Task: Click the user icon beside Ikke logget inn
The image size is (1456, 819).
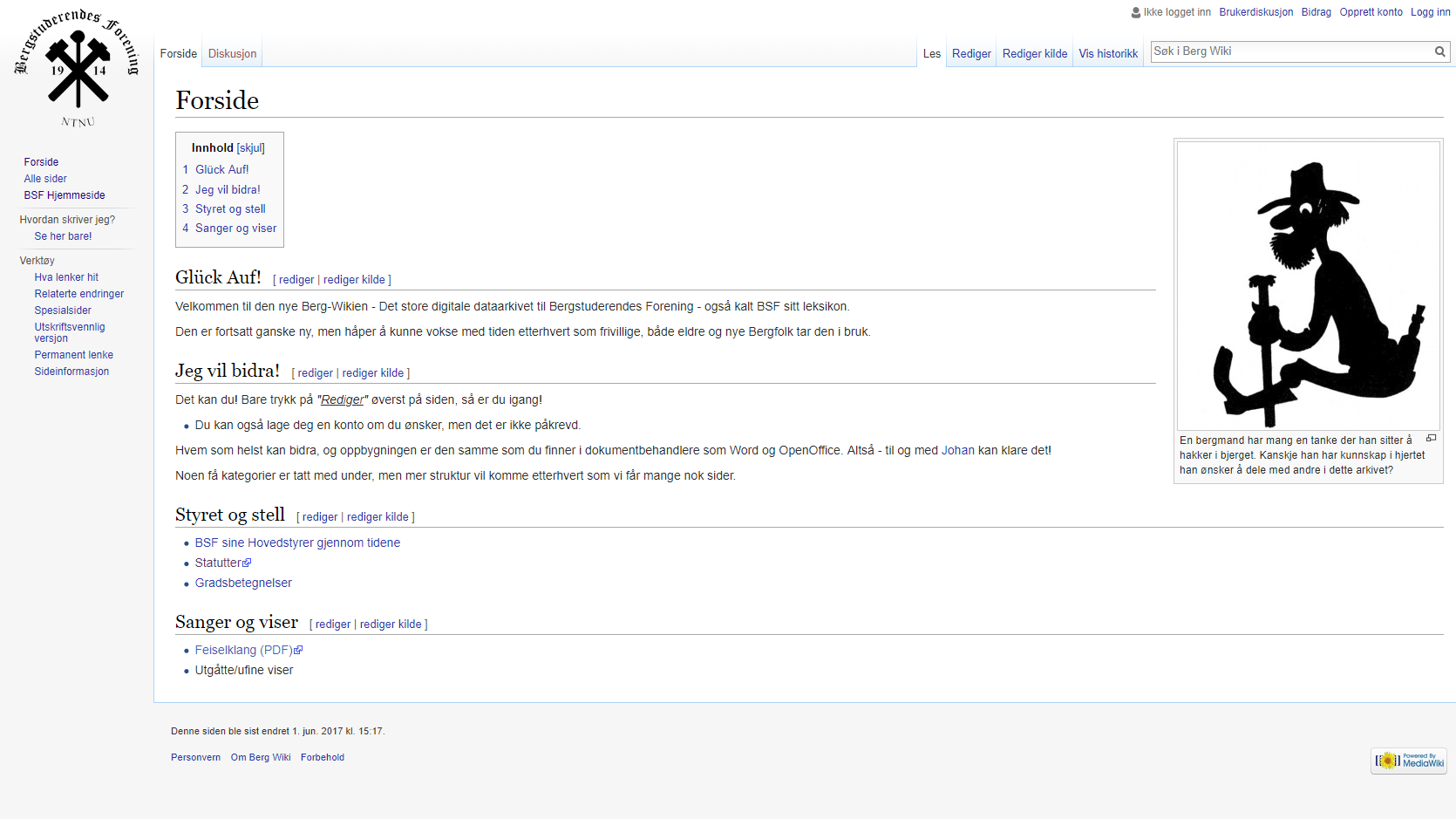Action: pyautogui.click(x=1135, y=13)
